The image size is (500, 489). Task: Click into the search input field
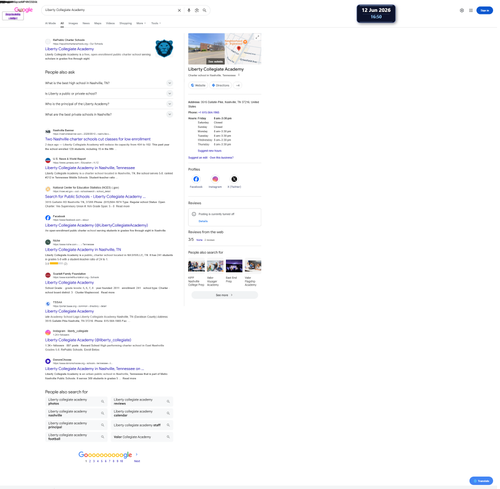pos(110,10)
